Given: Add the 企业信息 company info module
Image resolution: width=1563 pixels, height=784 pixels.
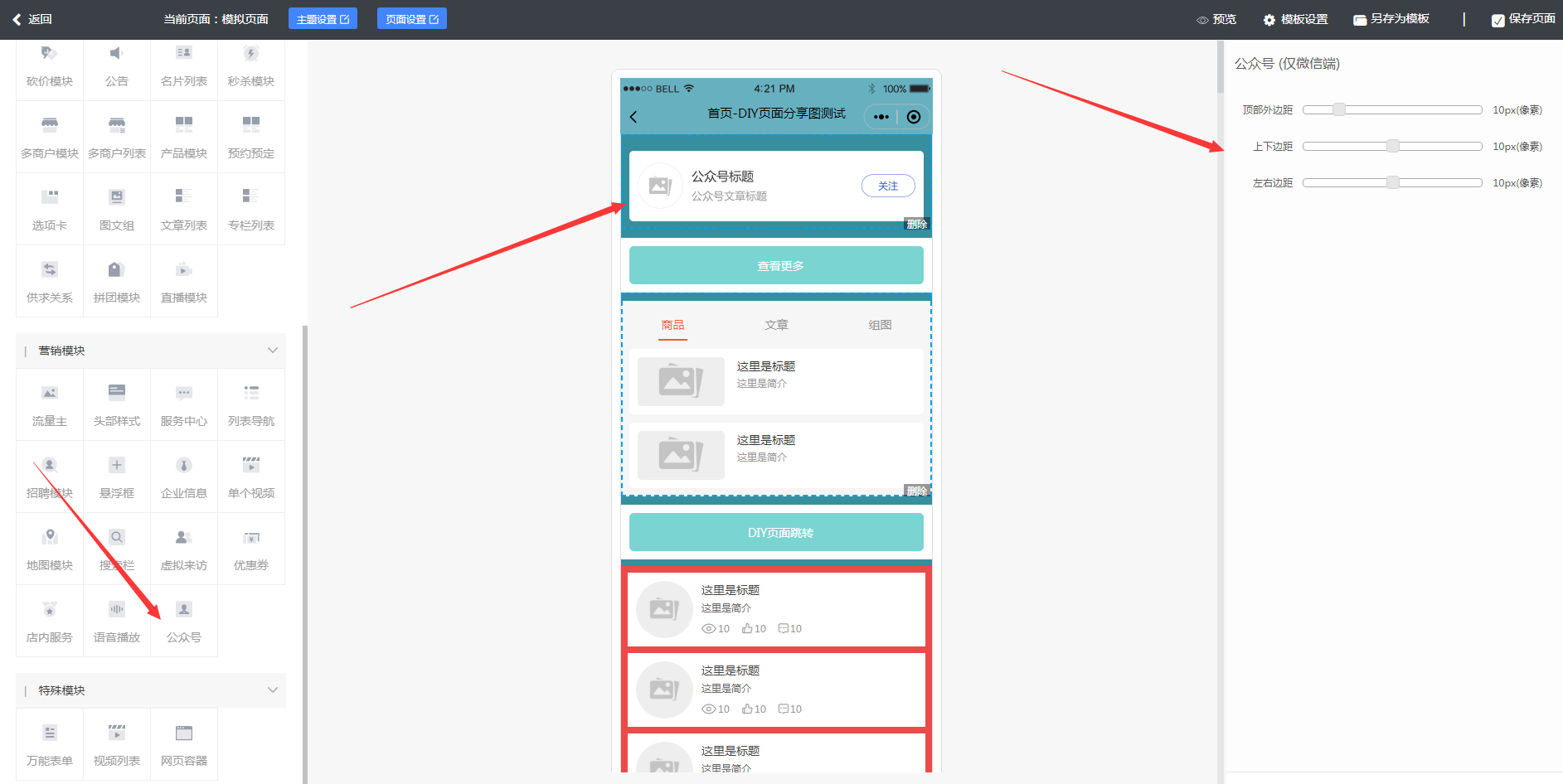Looking at the screenshot, I should [x=184, y=477].
